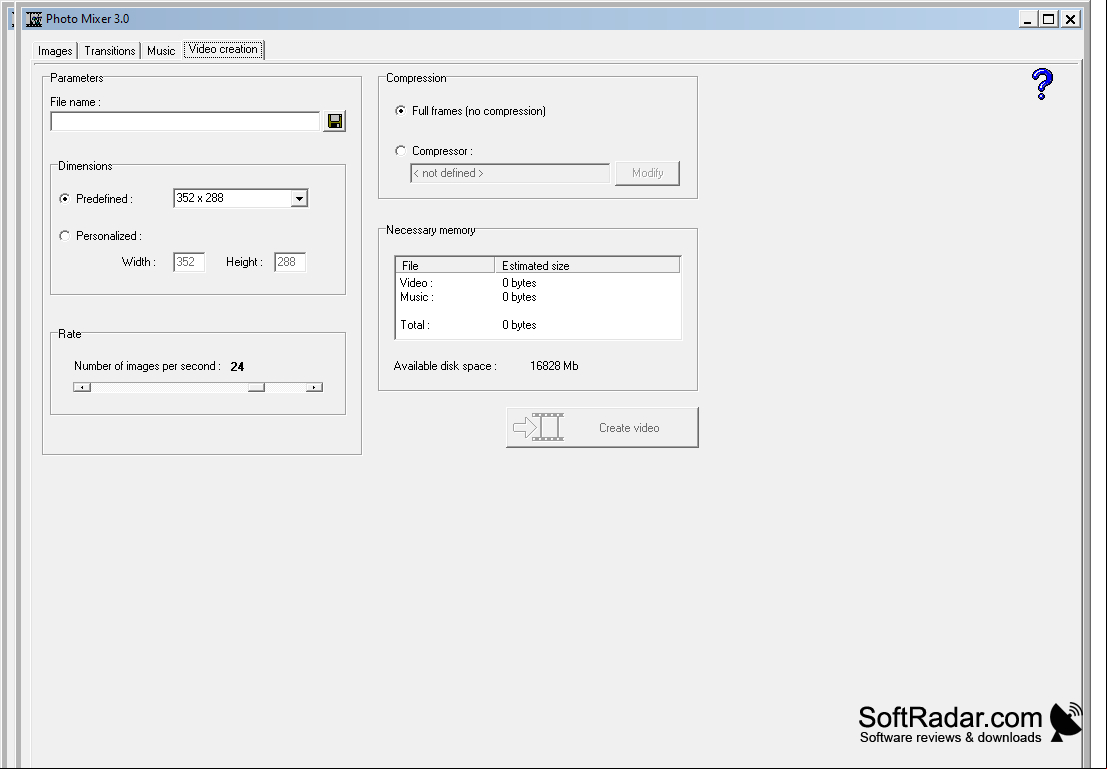Maximize the Photo Mixer window

click(1049, 19)
